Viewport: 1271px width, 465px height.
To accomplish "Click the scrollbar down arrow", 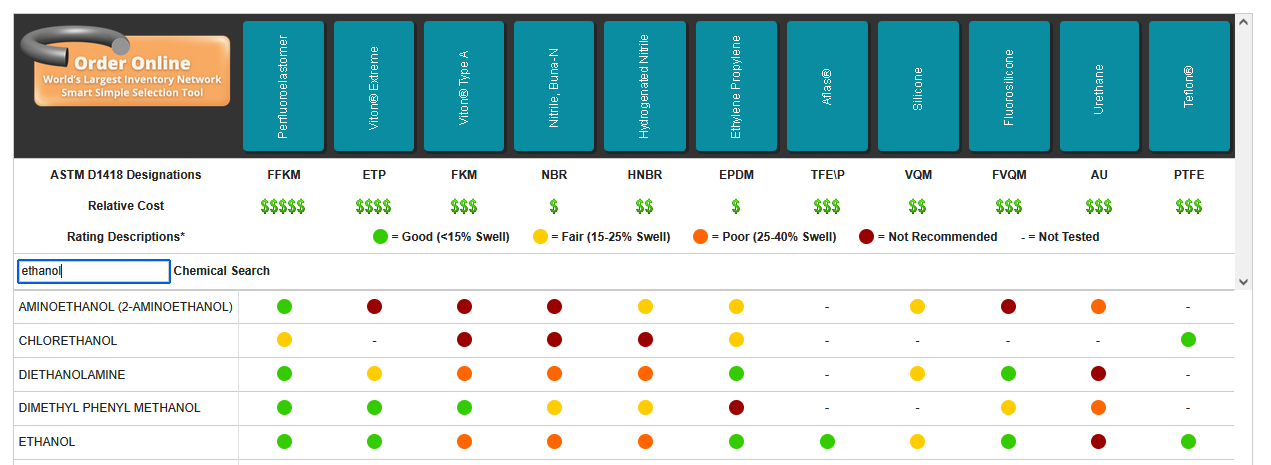I will coord(1244,282).
